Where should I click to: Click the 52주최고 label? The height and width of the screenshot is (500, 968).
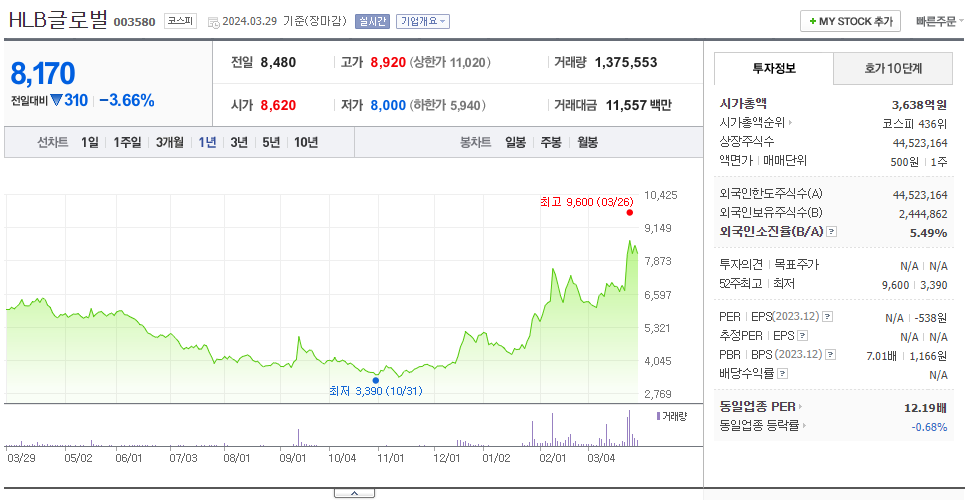coord(741,284)
